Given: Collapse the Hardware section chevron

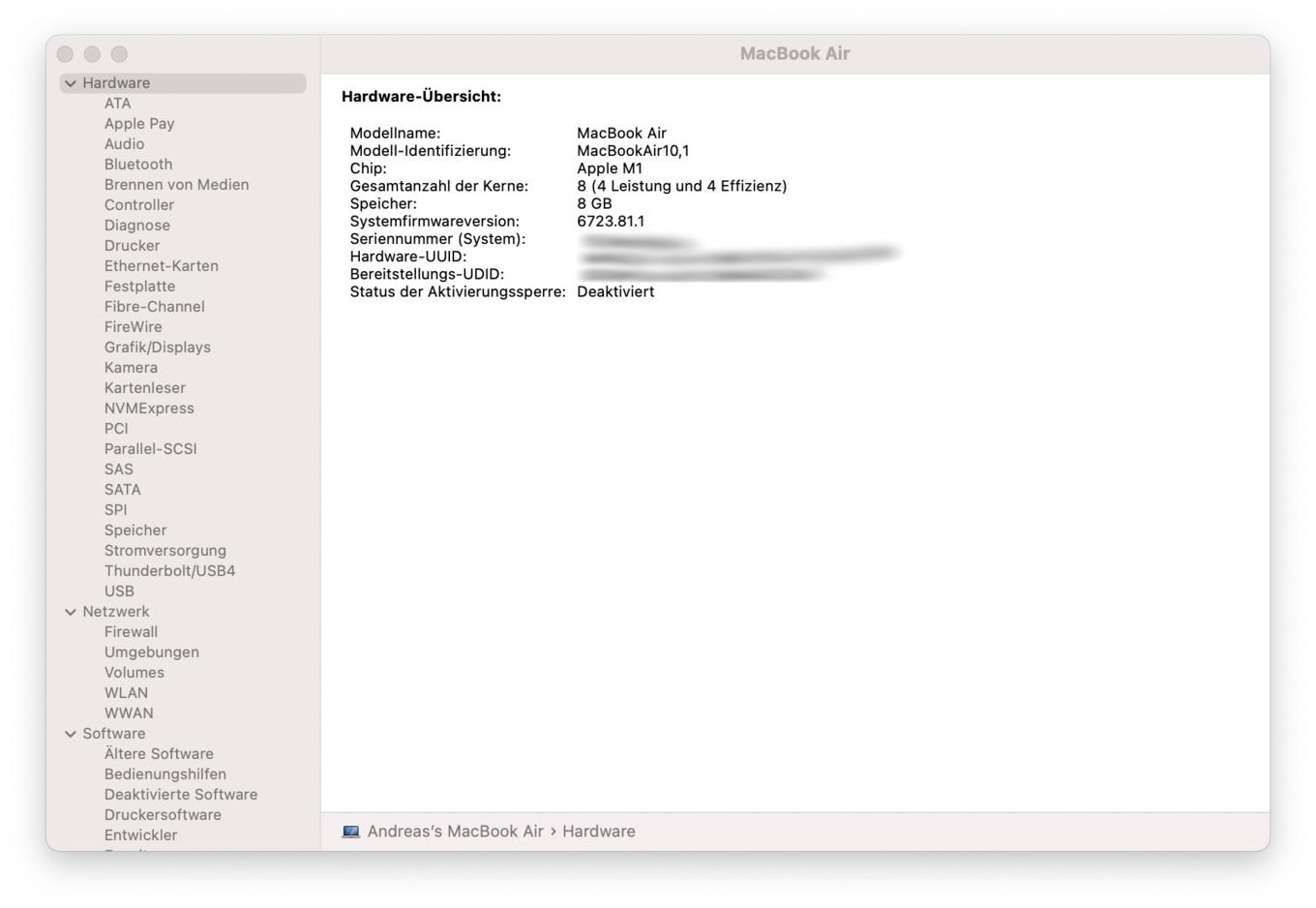Looking at the screenshot, I should (71, 83).
